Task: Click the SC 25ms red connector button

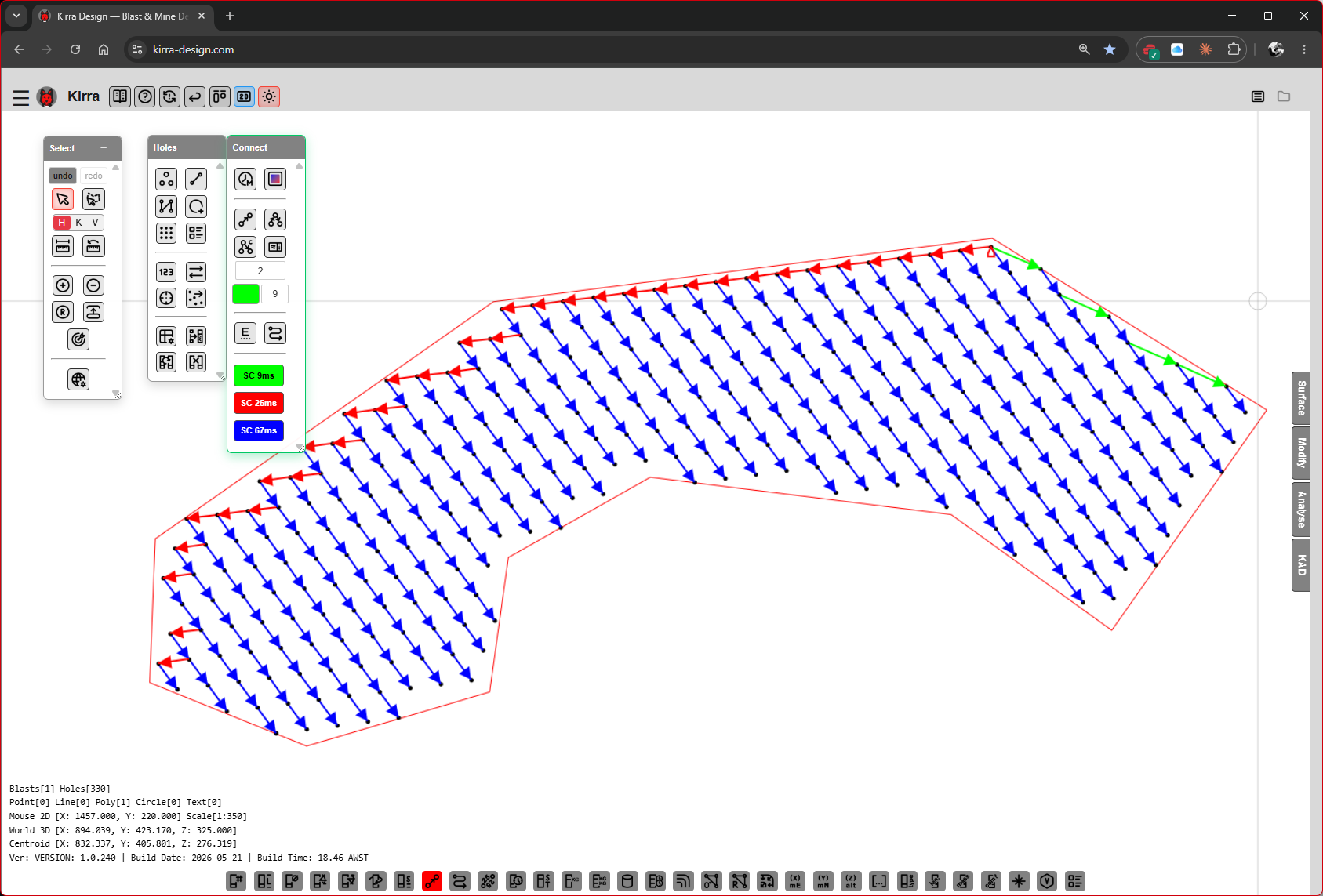Action: pos(259,403)
